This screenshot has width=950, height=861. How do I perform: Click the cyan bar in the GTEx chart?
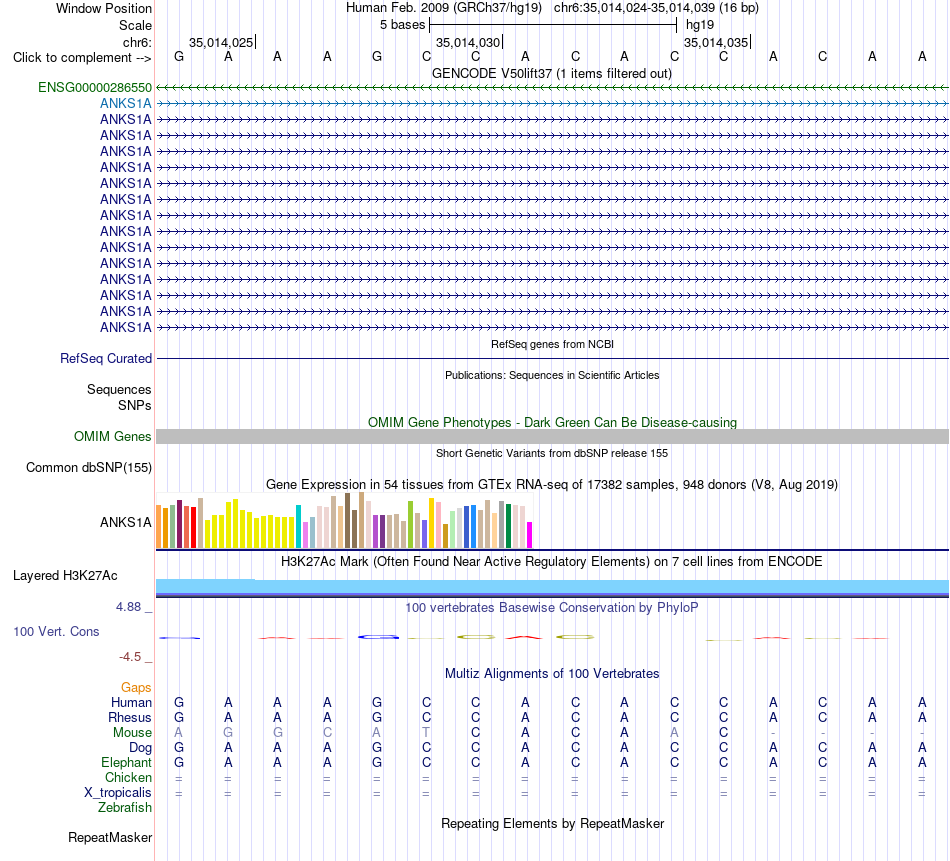click(298, 527)
